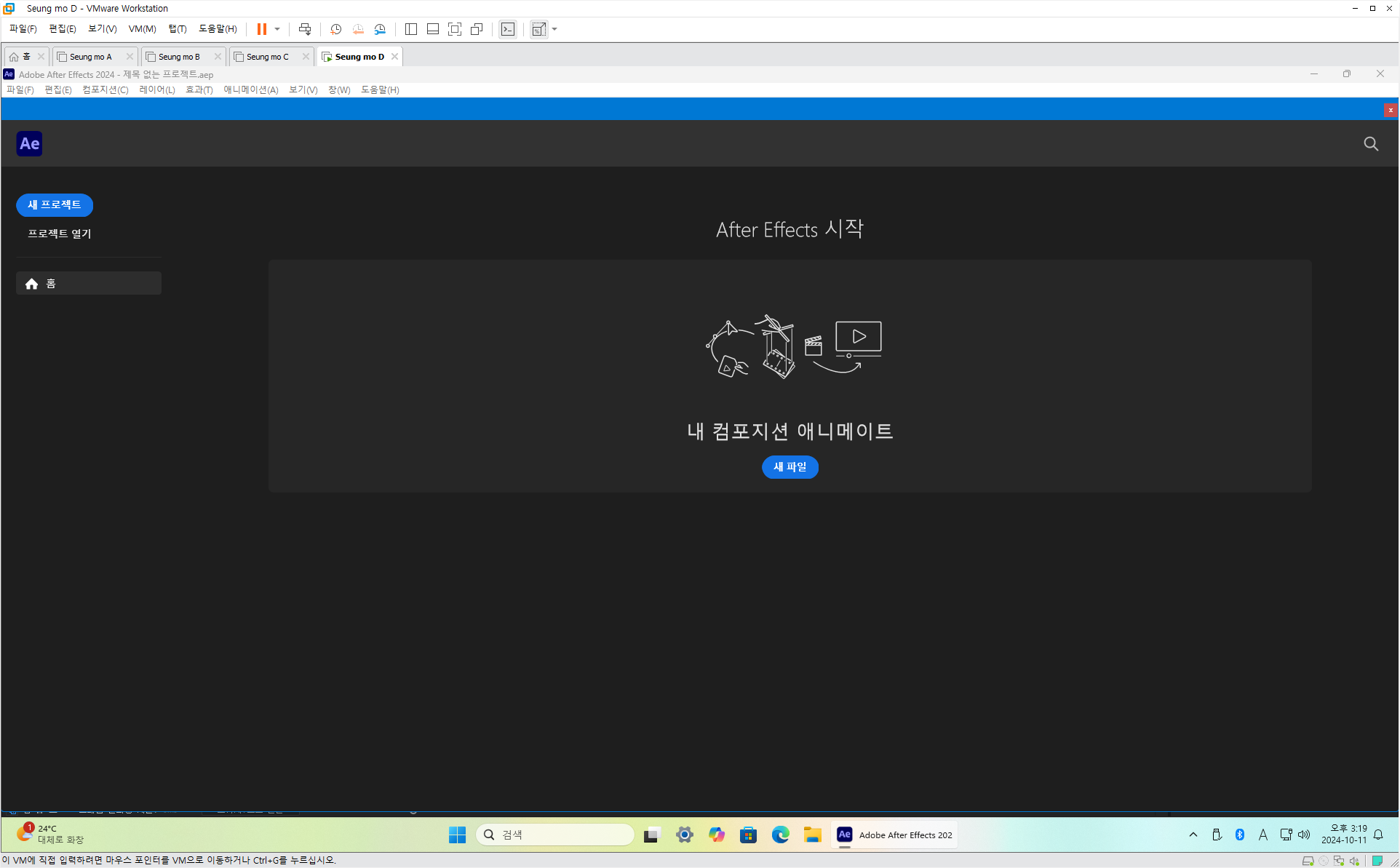The width and height of the screenshot is (1400, 868).
Task: Take a snapshot with the clock-plus icon
Action: tap(335, 29)
